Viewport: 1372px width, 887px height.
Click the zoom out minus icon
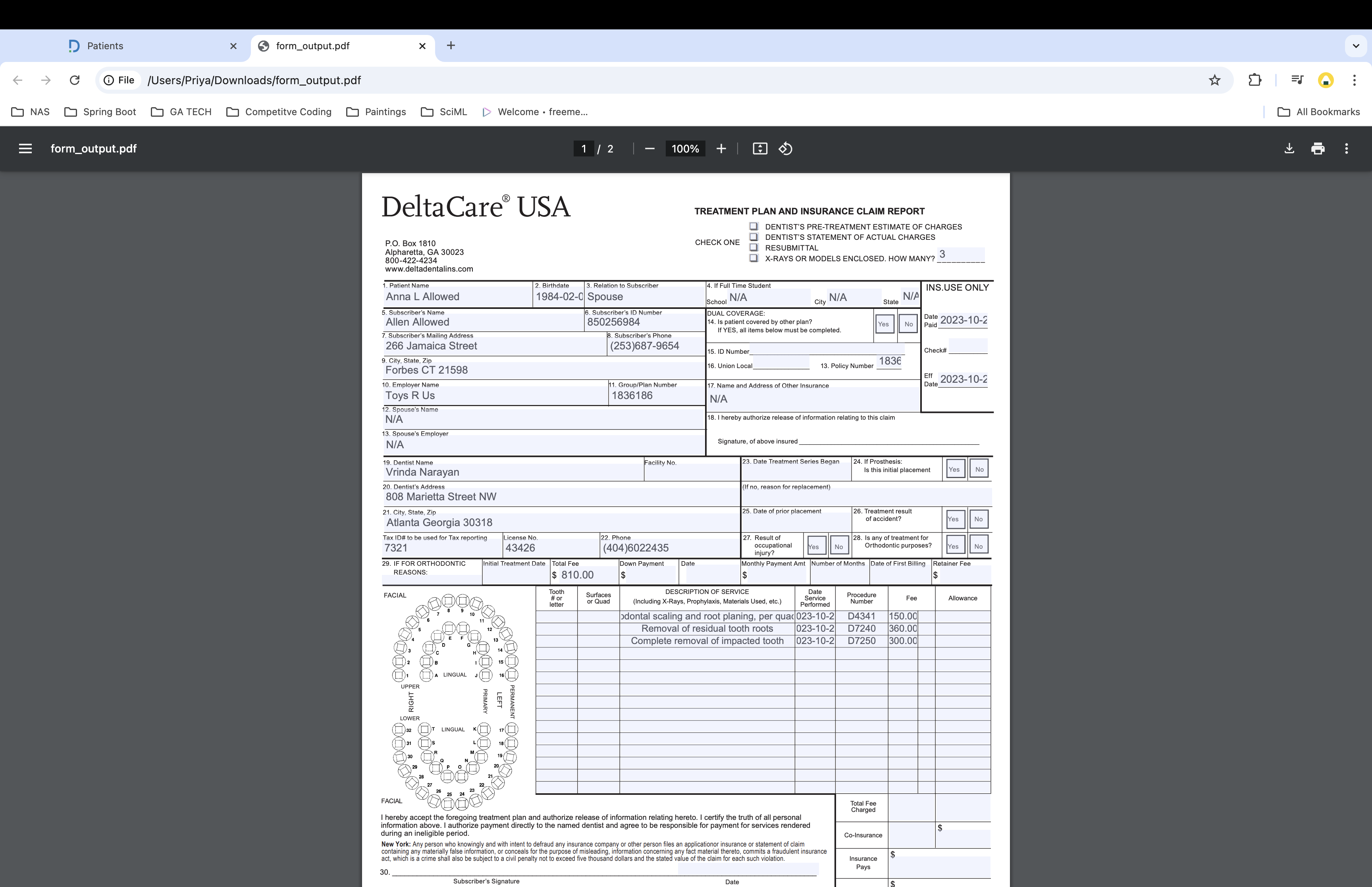pos(650,148)
